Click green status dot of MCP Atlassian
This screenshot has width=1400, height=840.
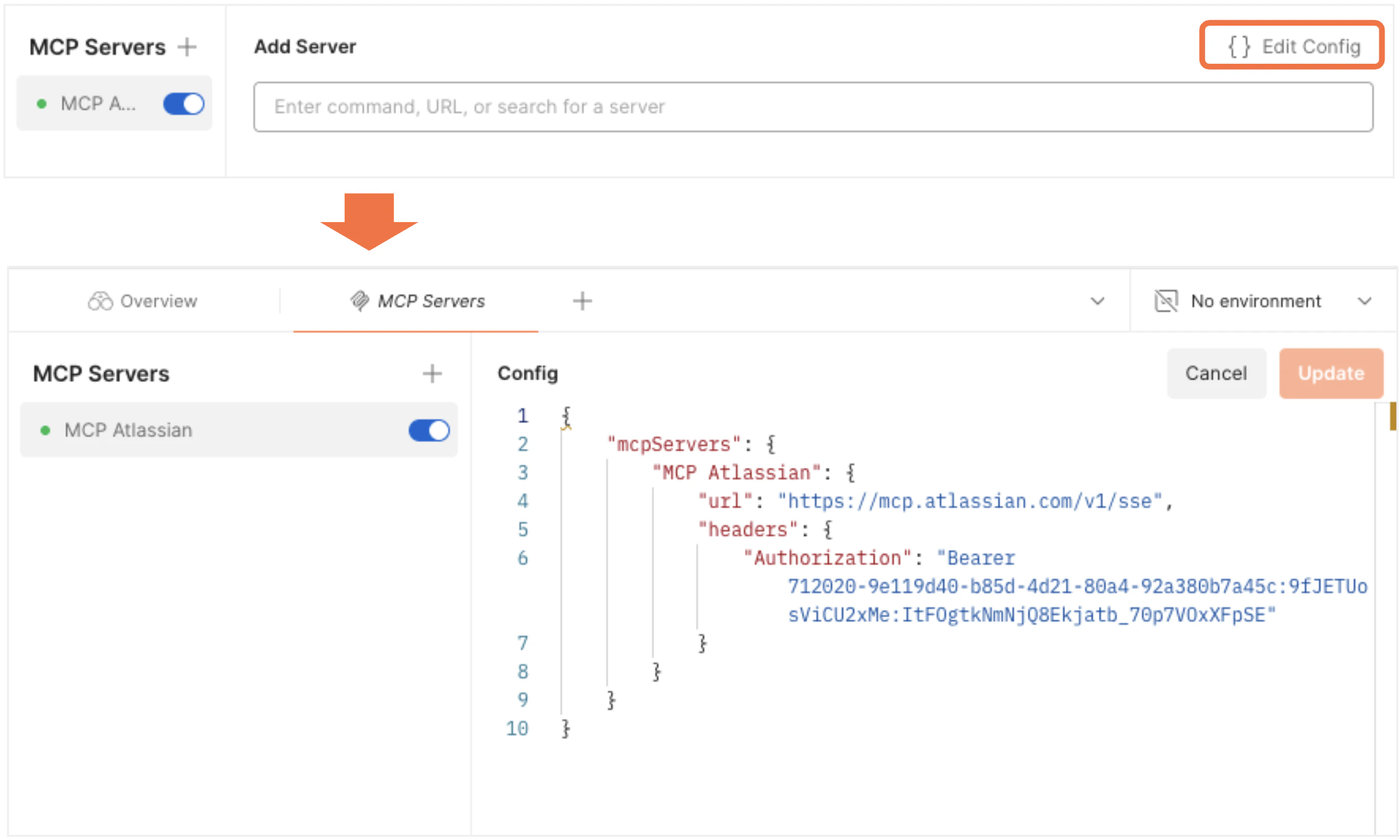point(46,431)
